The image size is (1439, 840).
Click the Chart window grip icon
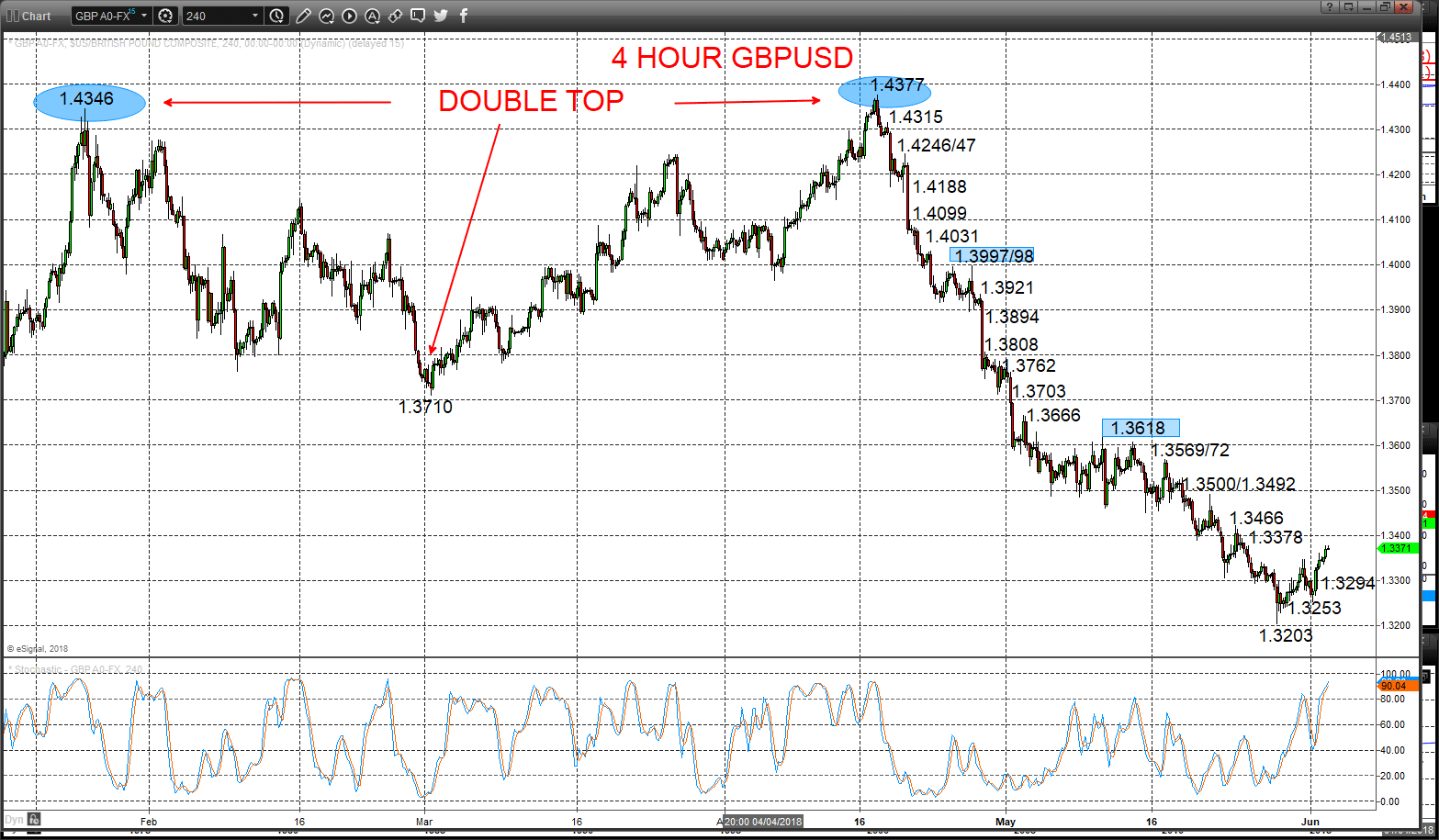pos(12,16)
